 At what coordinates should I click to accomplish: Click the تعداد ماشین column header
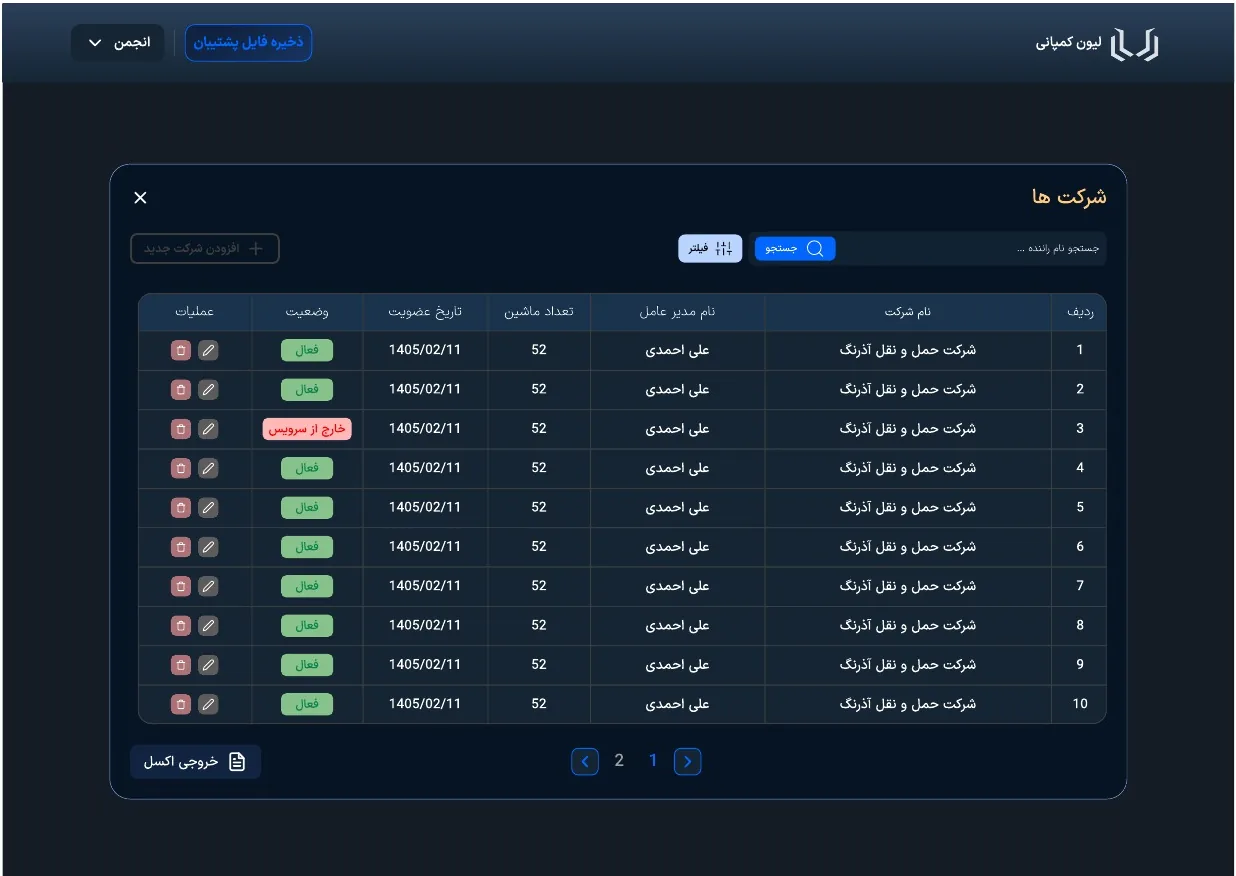point(539,312)
